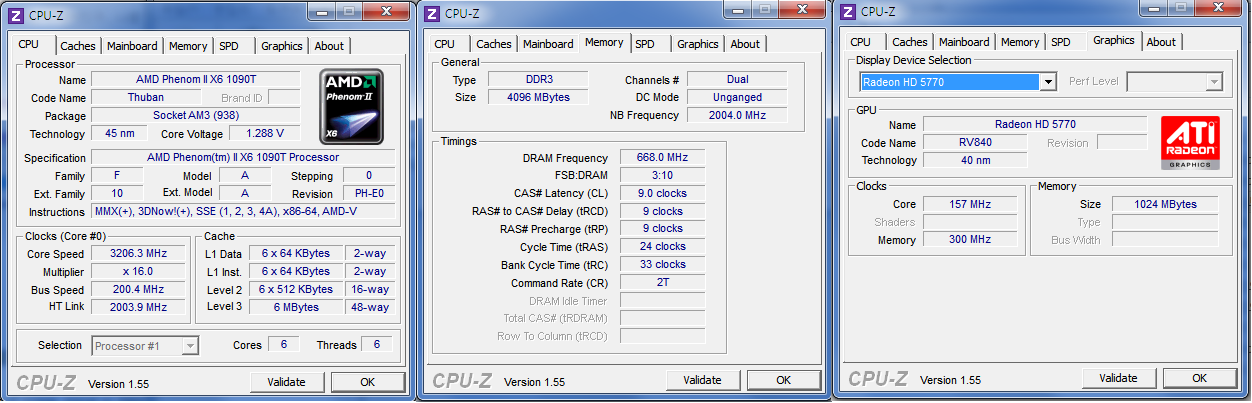This screenshot has height=403, width=1252.
Task: Click the Cores count field showing 6
Action: (284, 345)
